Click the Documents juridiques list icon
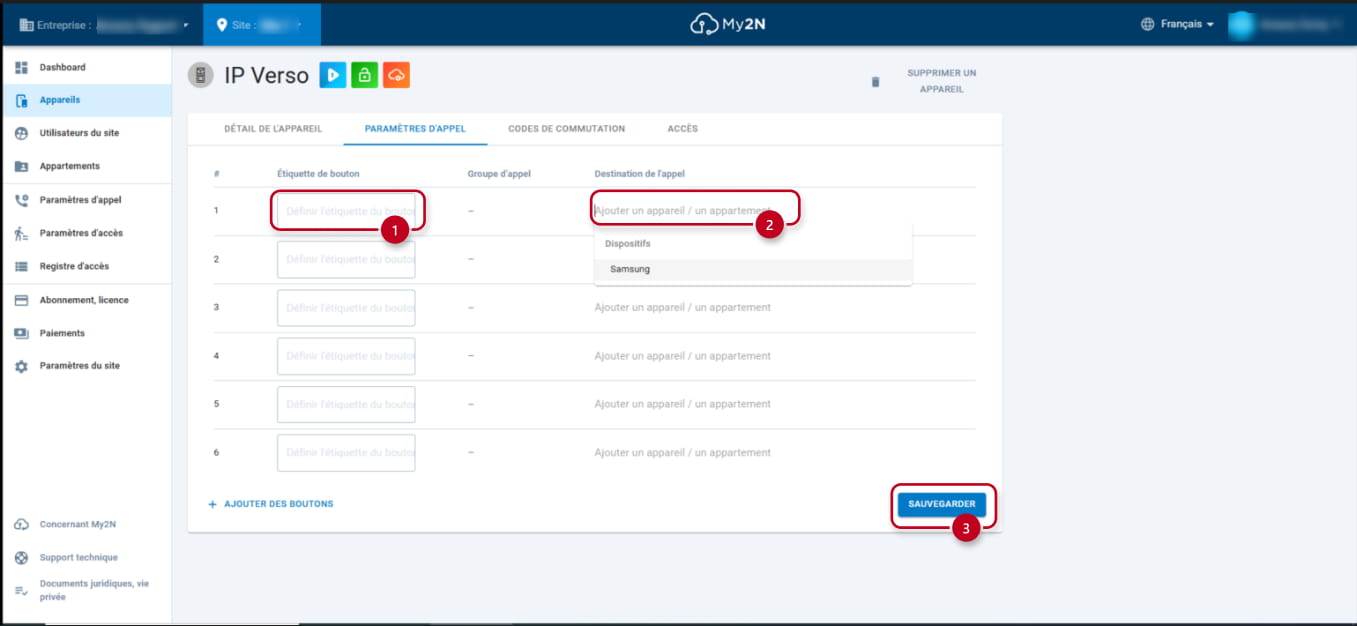The height and width of the screenshot is (626, 1357). (21, 590)
